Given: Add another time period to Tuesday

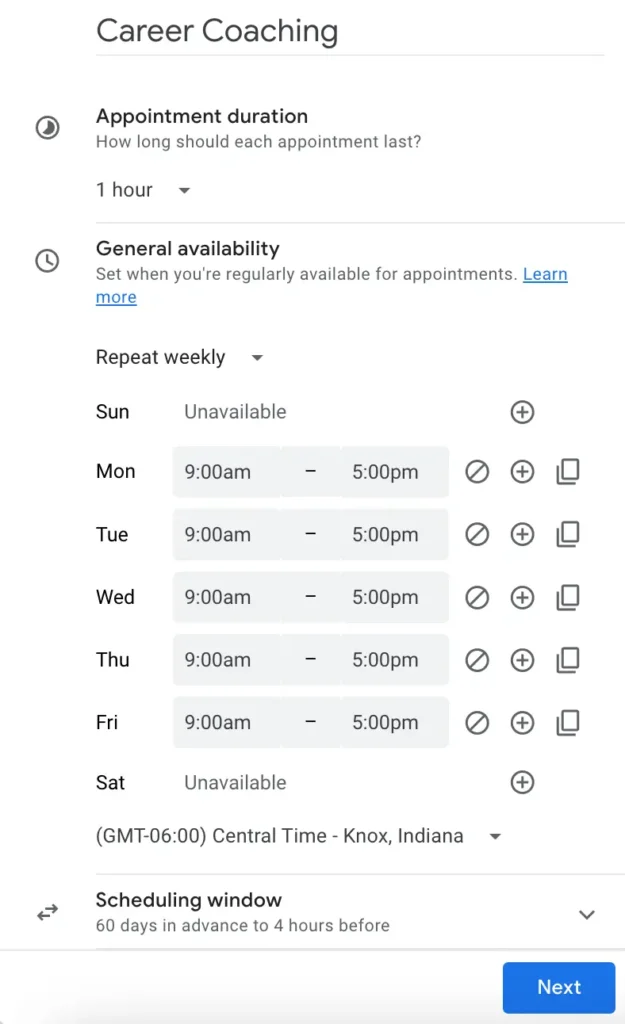Looking at the screenshot, I should tap(522, 534).
